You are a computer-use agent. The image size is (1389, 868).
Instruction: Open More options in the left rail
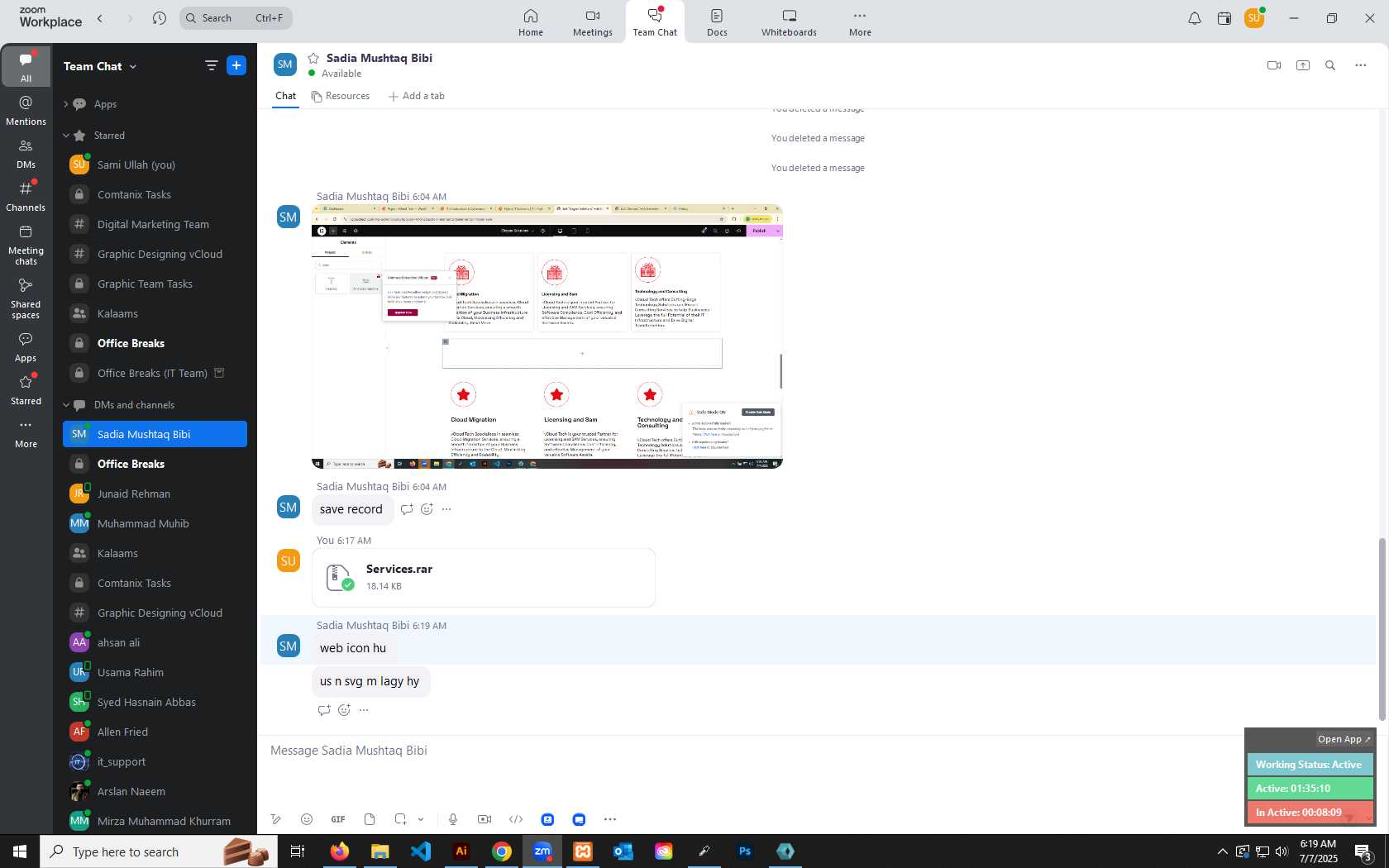(x=26, y=433)
